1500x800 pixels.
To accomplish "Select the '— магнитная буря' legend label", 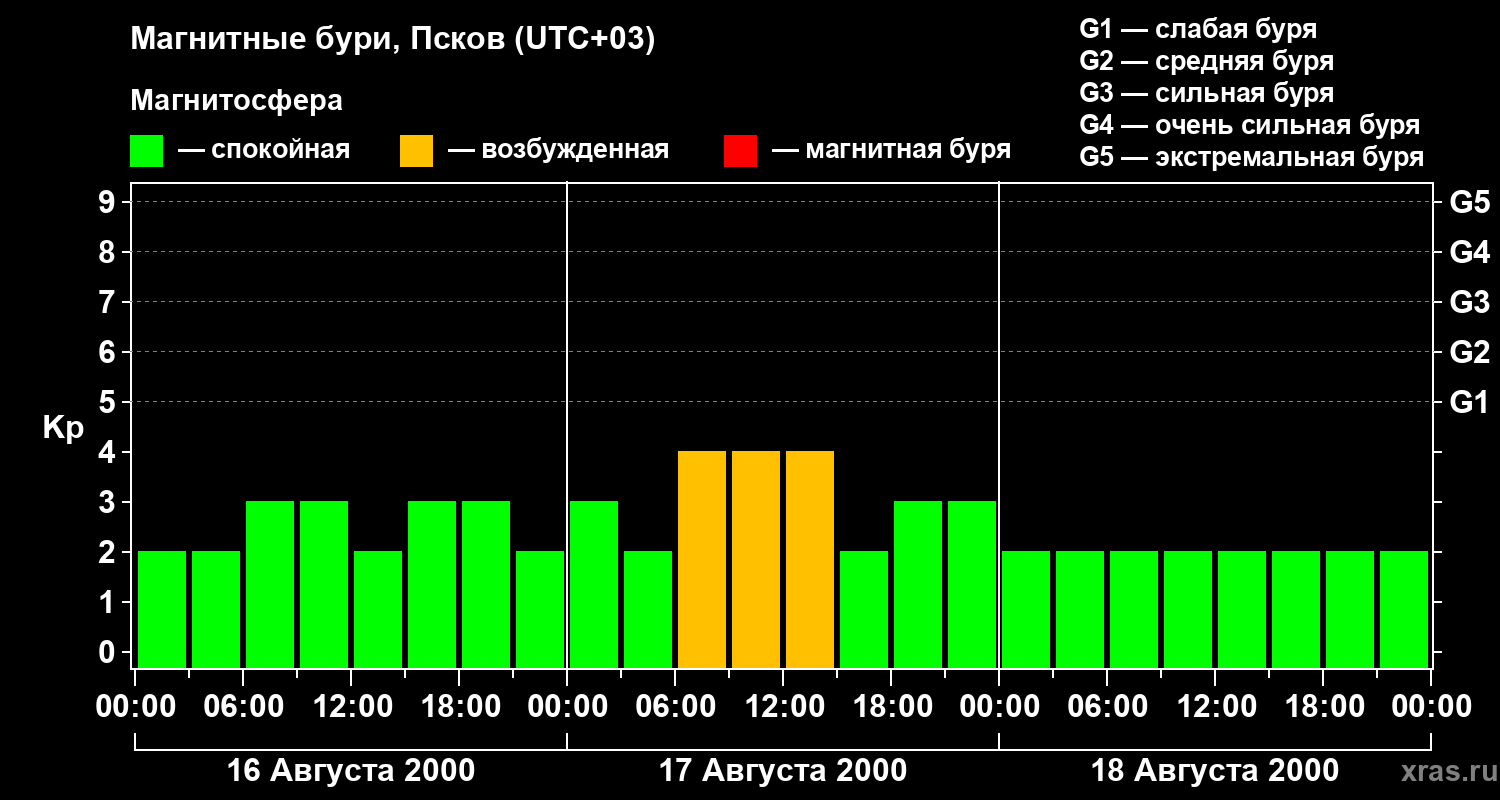I will coord(892,150).
